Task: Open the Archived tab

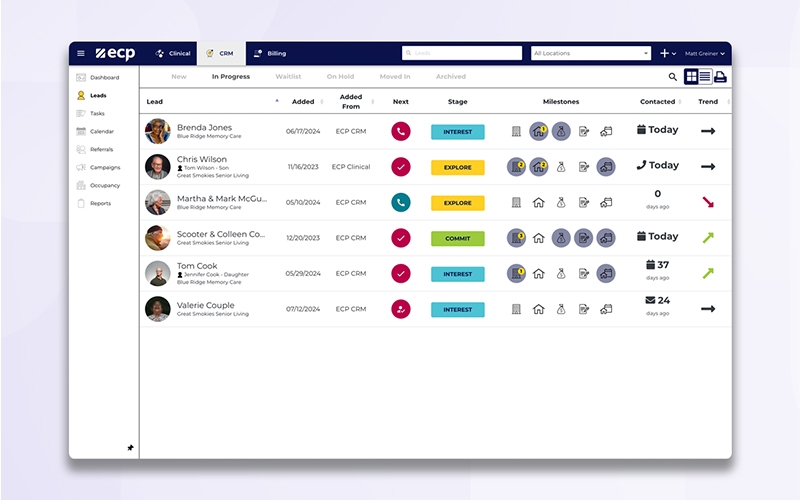Action: point(451,77)
